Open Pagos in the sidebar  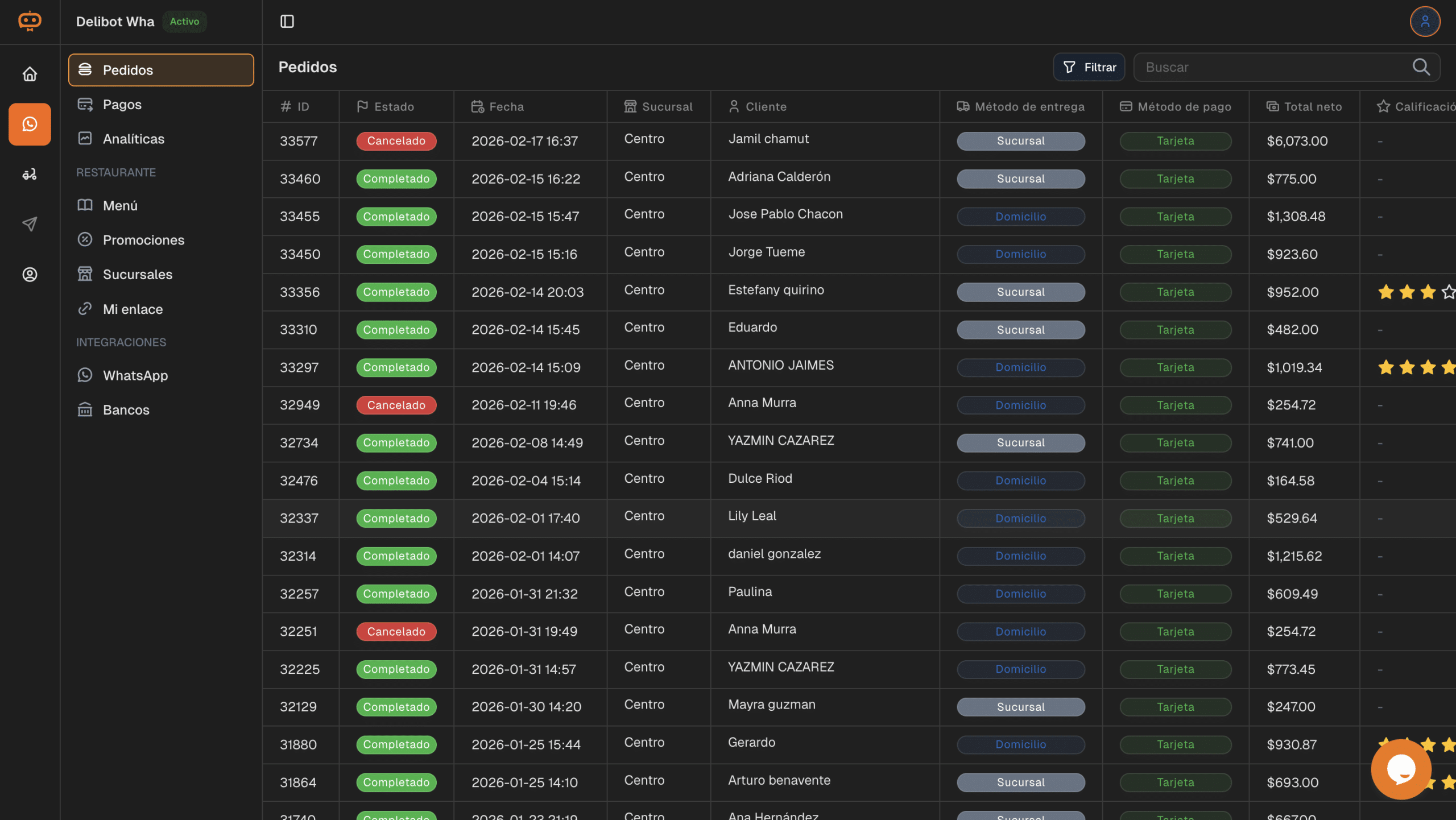[122, 105]
